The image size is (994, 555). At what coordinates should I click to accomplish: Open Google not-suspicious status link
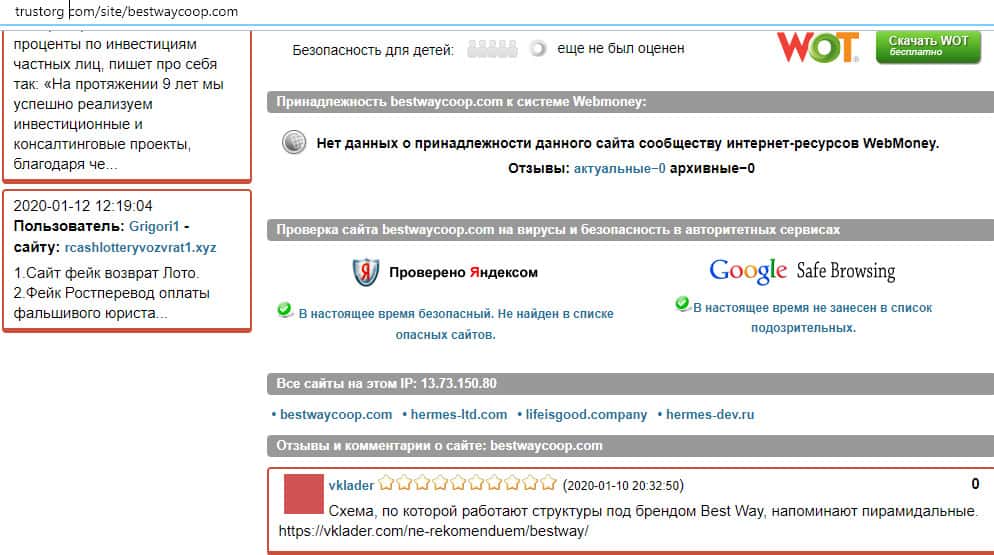812,318
